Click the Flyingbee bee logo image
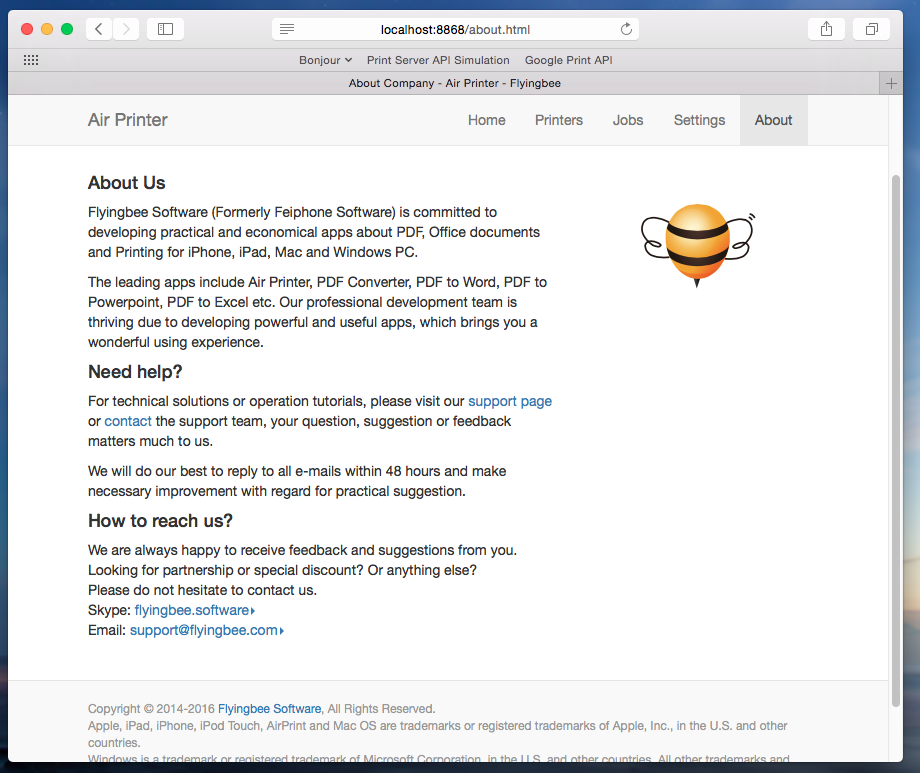920x773 pixels. point(698,245)
